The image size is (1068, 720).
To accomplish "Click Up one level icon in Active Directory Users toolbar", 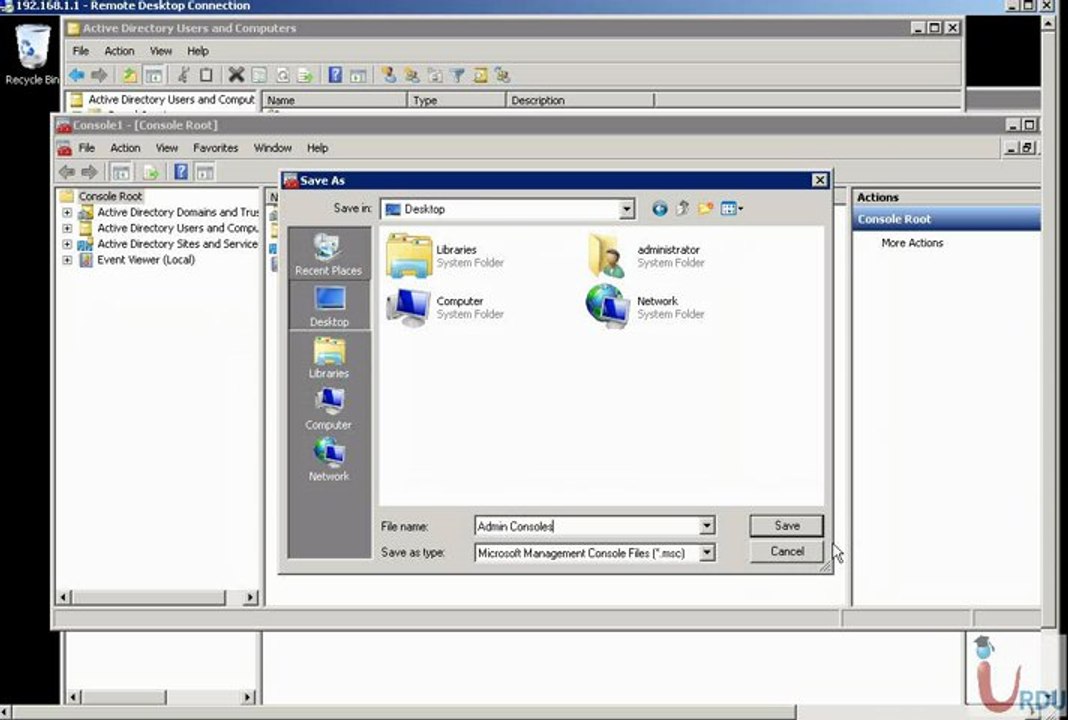I will 129,75.
